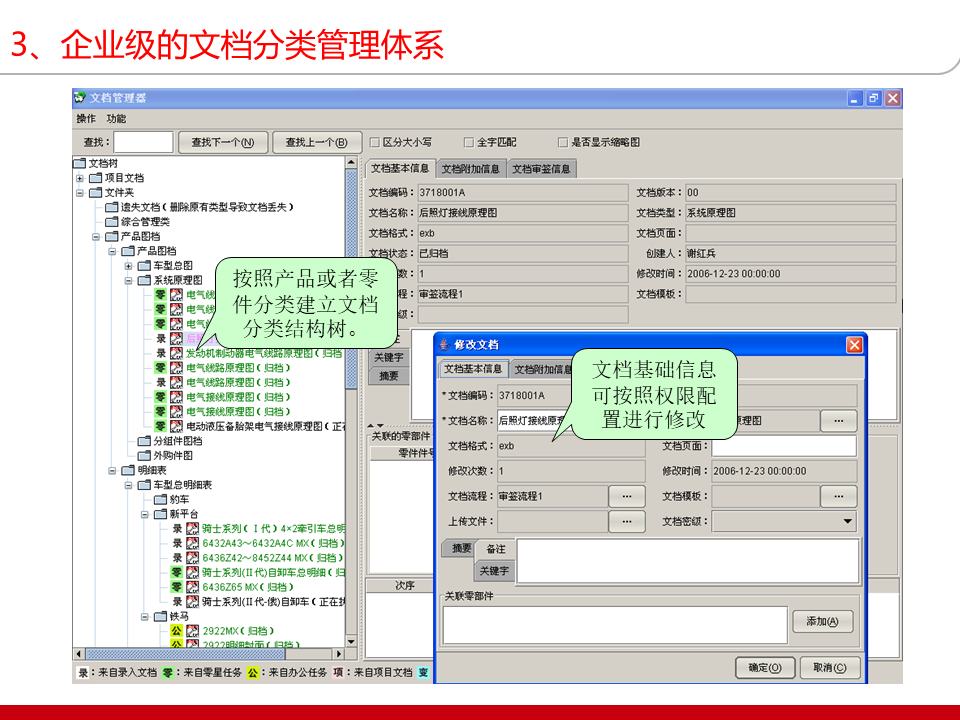The image size is (960, 720).
Task: Click document icon of 骑士系列(II代)自卸车总明细
Action: [x=192, y=572]
